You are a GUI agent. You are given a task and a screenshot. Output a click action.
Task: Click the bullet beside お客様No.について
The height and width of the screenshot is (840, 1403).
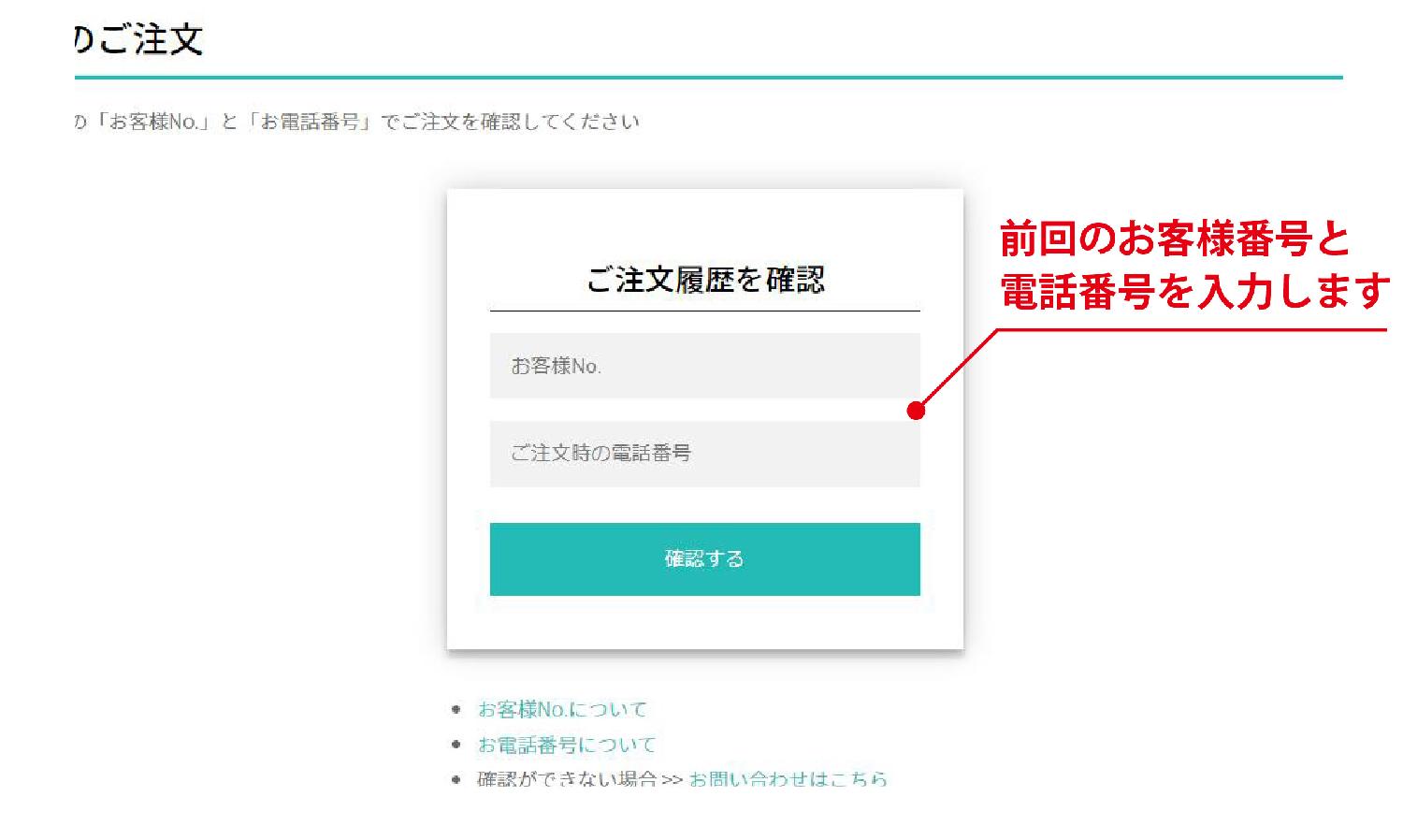click(456, 709)
